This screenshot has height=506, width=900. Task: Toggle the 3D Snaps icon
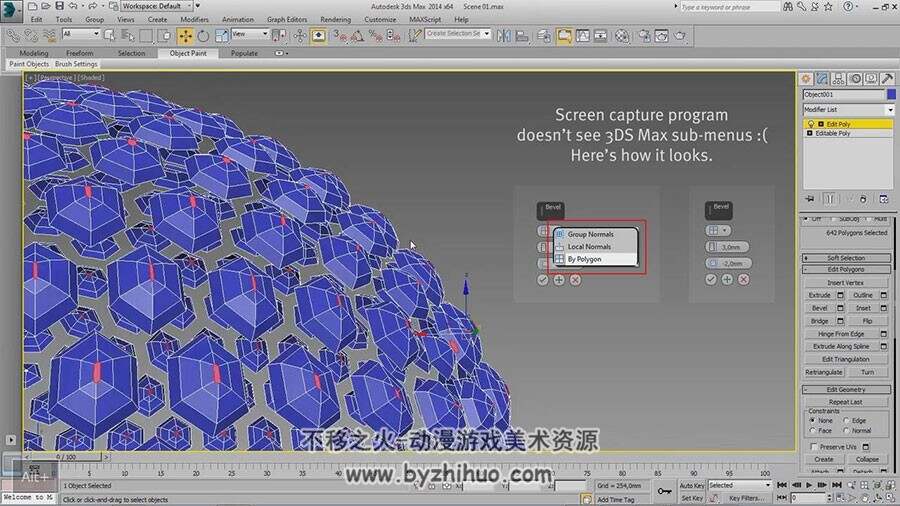pyautogui.click(x=340, y=36)
